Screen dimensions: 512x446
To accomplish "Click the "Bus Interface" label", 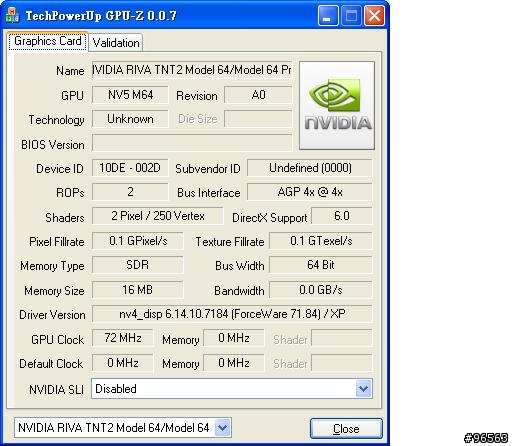I will point(209,193).
